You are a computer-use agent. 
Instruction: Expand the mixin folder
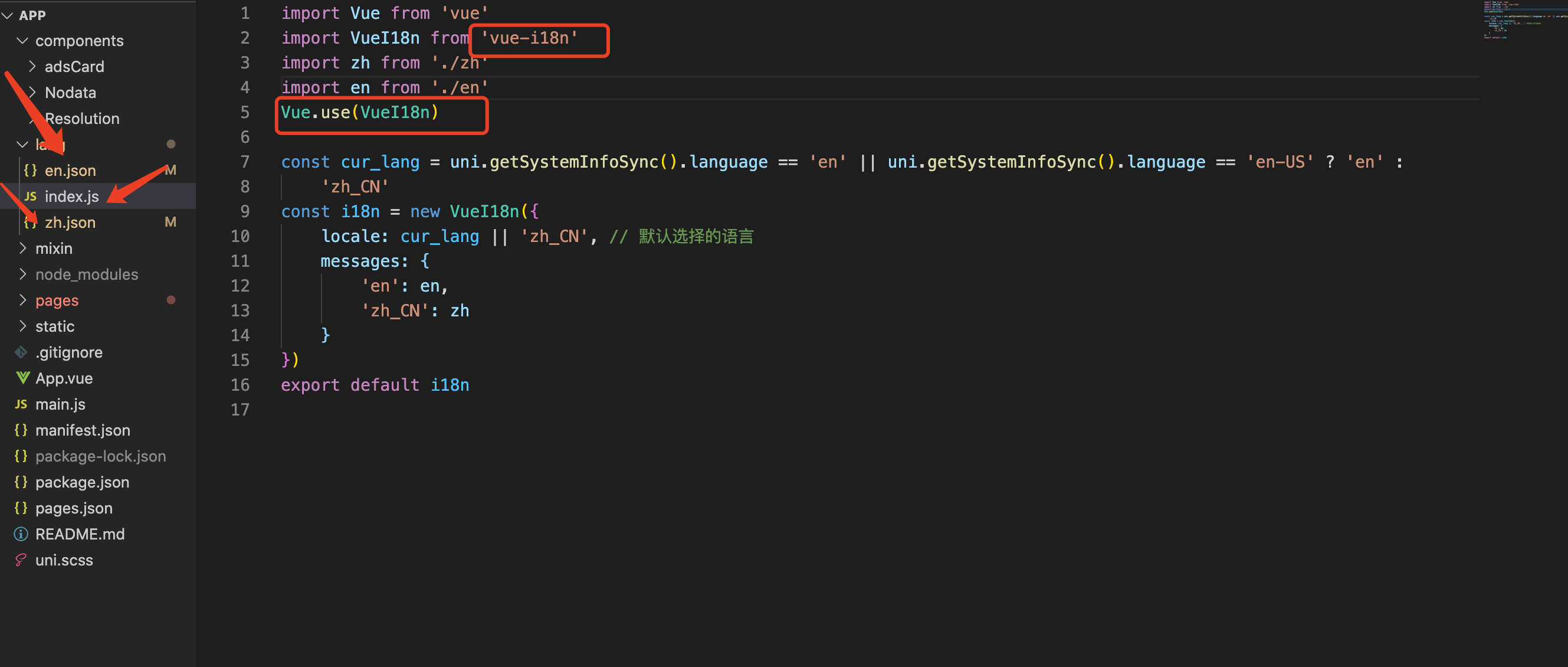click(x=22, y=248)
